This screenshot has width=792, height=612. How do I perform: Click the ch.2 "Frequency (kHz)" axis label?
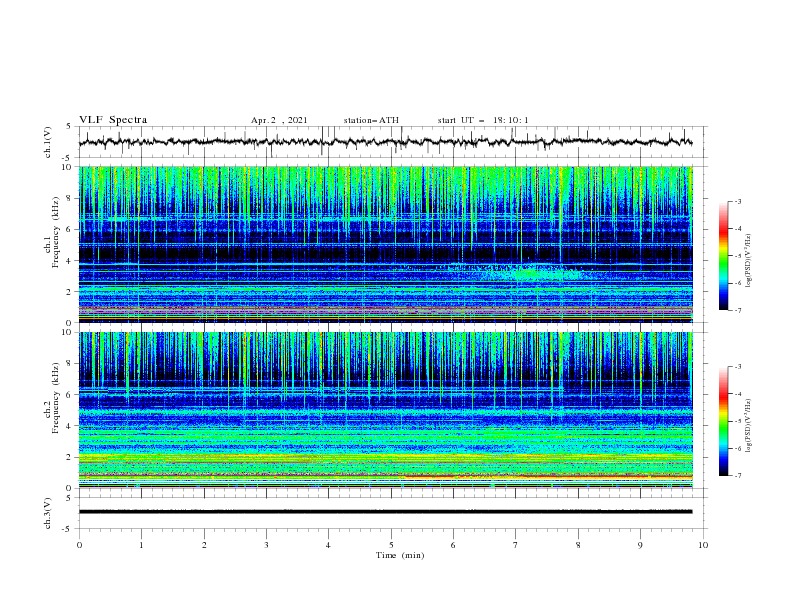pyautogui.click(x=56, y=398)
